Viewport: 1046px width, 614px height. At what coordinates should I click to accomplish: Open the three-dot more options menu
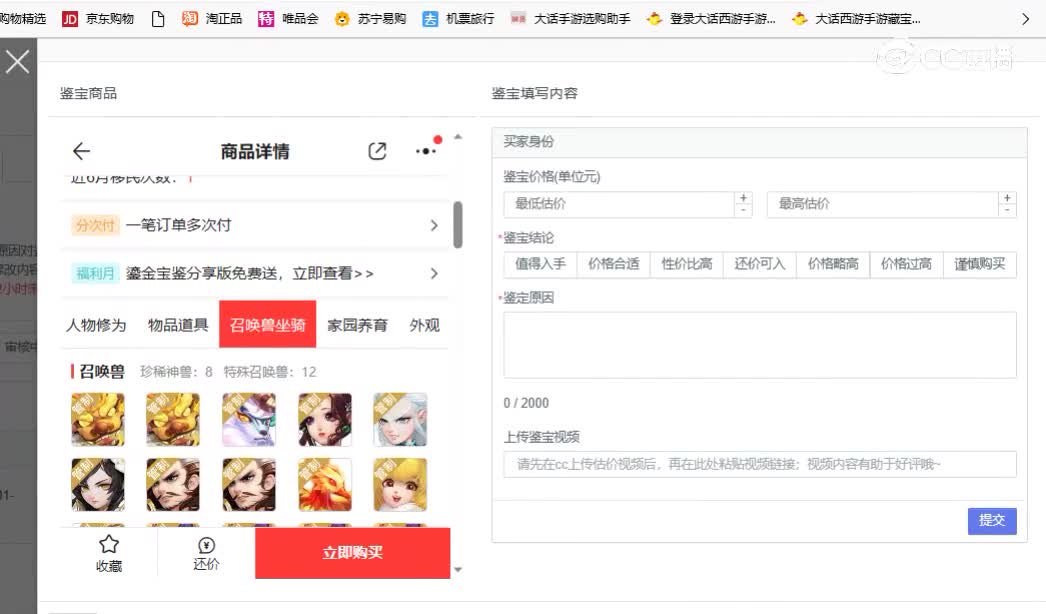click(426, 152)
